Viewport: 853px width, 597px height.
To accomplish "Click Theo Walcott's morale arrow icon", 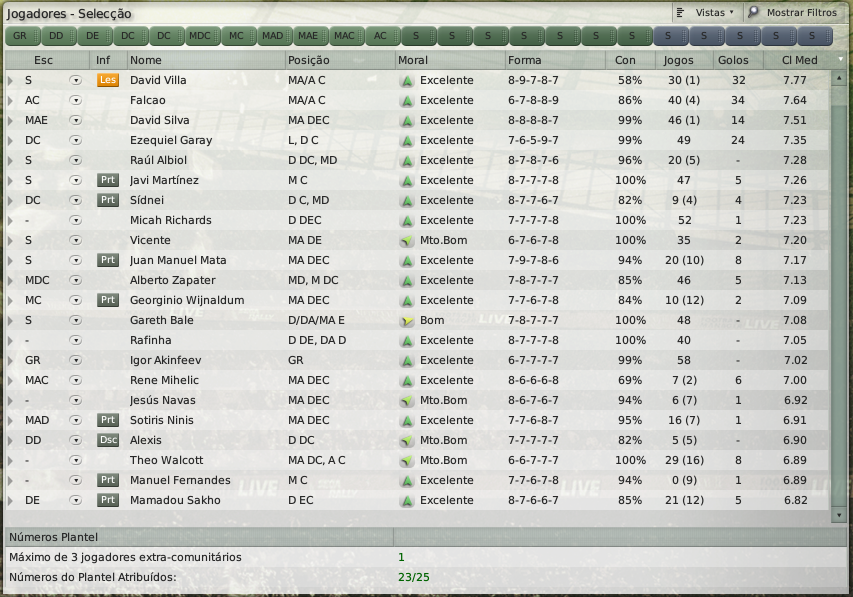I will (406, 461).
